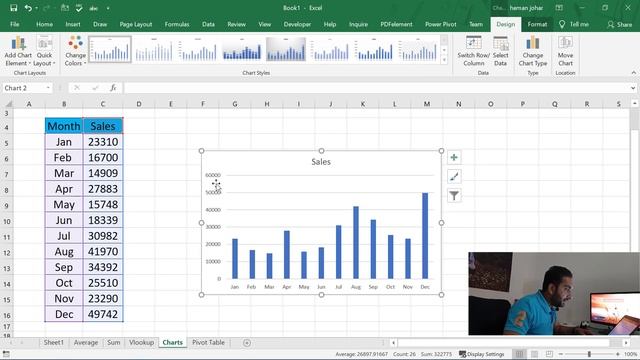Viewport: 640px width, 360px height.
Task: Open the Page Layout tab
Action: click(136, 24)
